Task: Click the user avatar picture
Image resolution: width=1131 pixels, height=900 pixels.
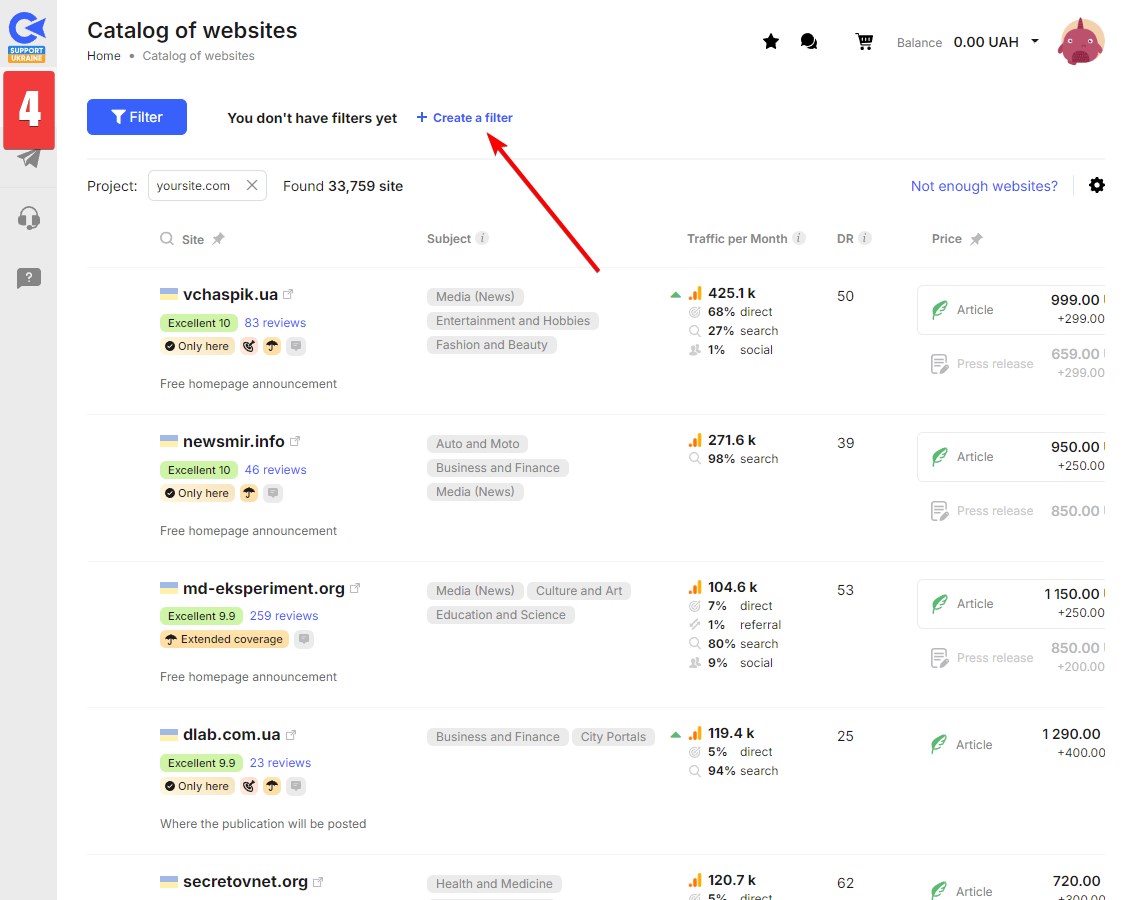Action: 1081,42
